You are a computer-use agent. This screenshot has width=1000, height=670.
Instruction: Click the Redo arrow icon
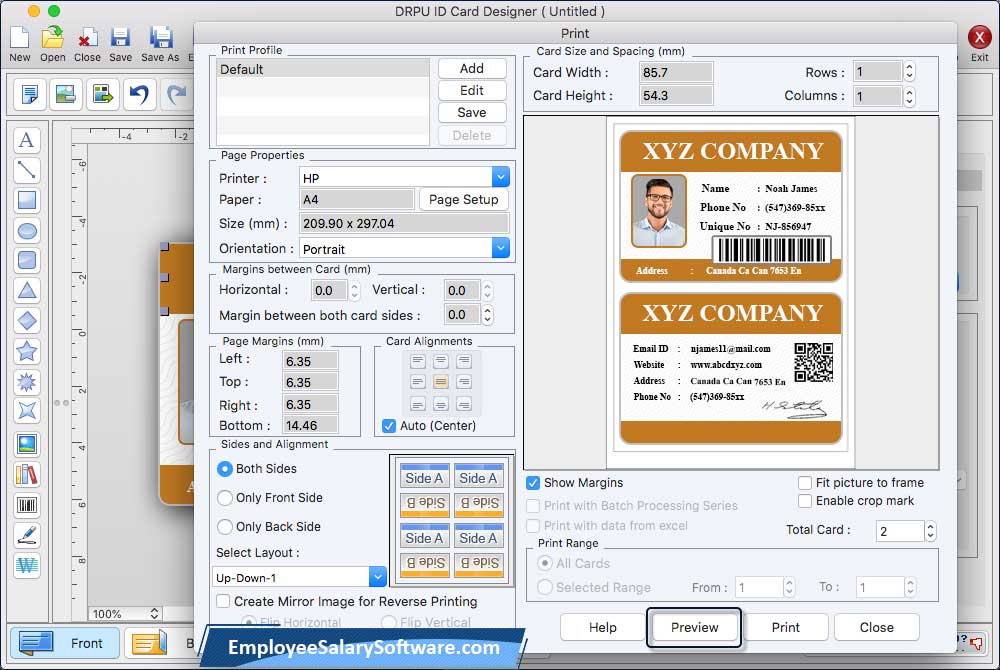(176, 94)
